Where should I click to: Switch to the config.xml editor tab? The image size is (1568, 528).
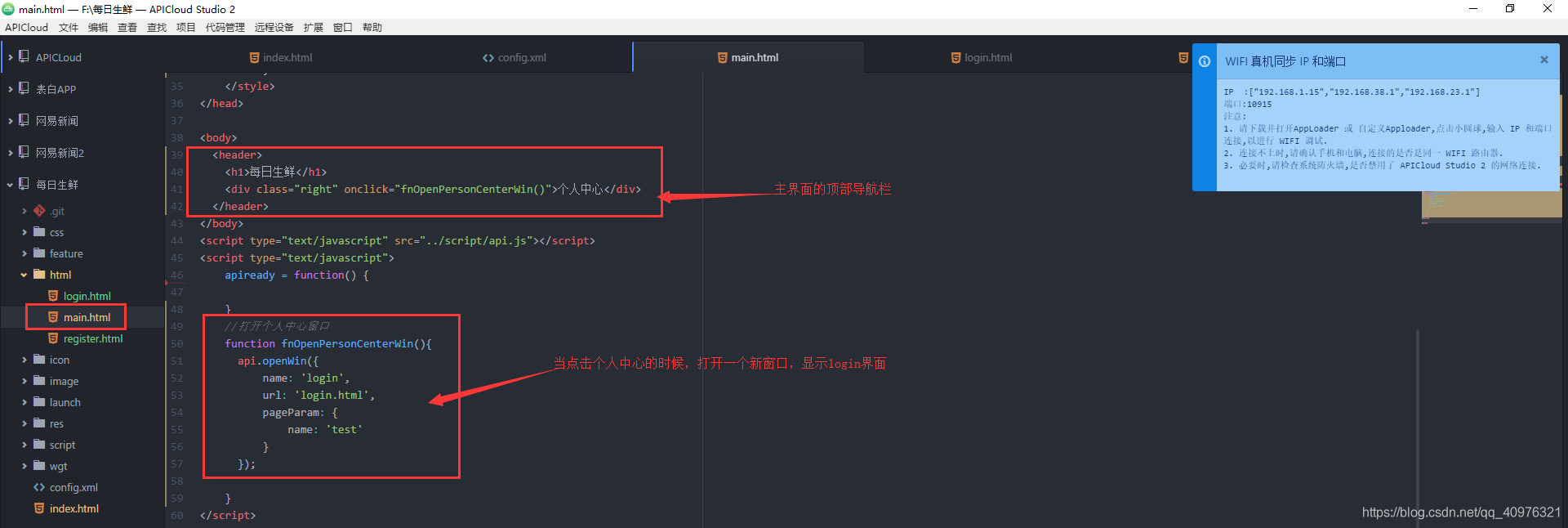point(514,57)
